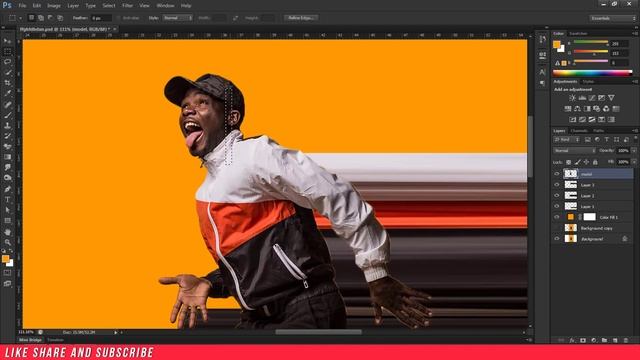Select the Horizontal Type tool
The image size is (640, 360).
click(7, 200)
